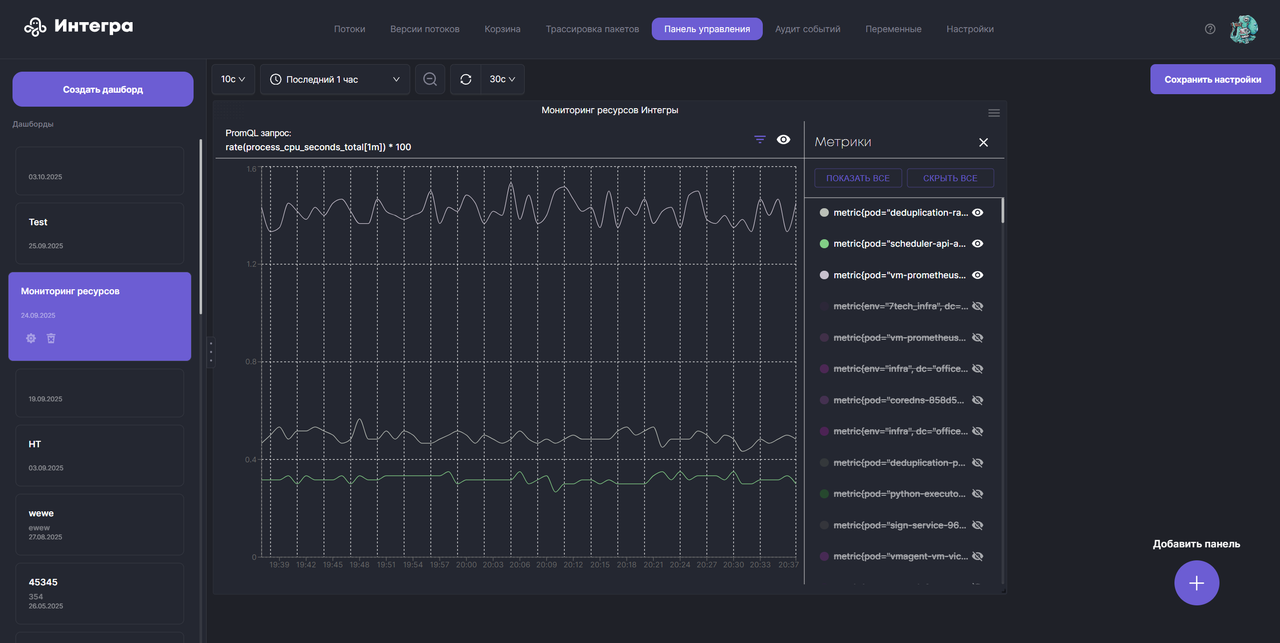1280x643 pixels.
Task: Click the user avatar in top right
Action: (1244, 29)
